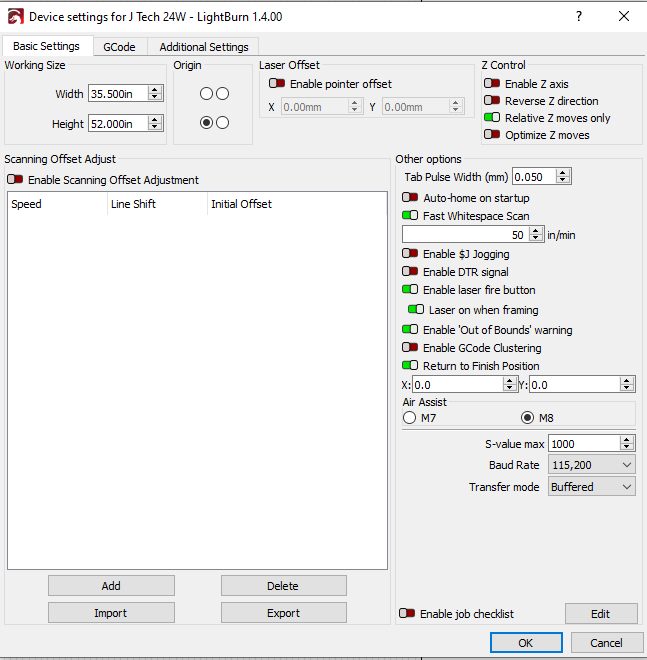Viewport: 647px width, 660px height.
Task: Increase the S-value max stepper
Action: pos(626,439)
